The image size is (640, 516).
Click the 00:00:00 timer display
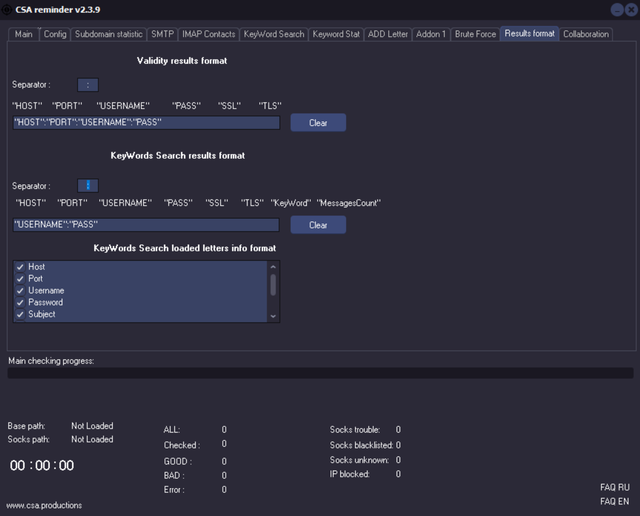click(x=42, y=465)
